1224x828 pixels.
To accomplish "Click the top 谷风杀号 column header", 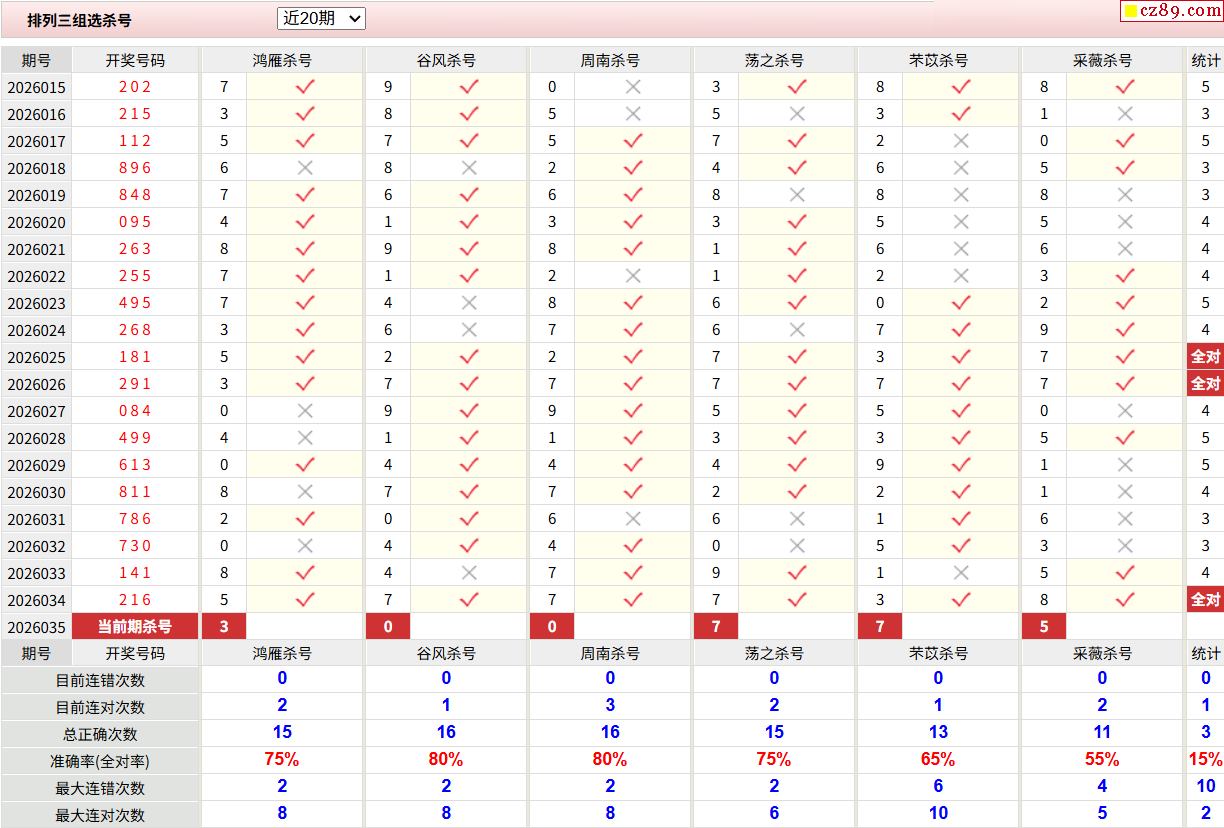I will (446, 60).
